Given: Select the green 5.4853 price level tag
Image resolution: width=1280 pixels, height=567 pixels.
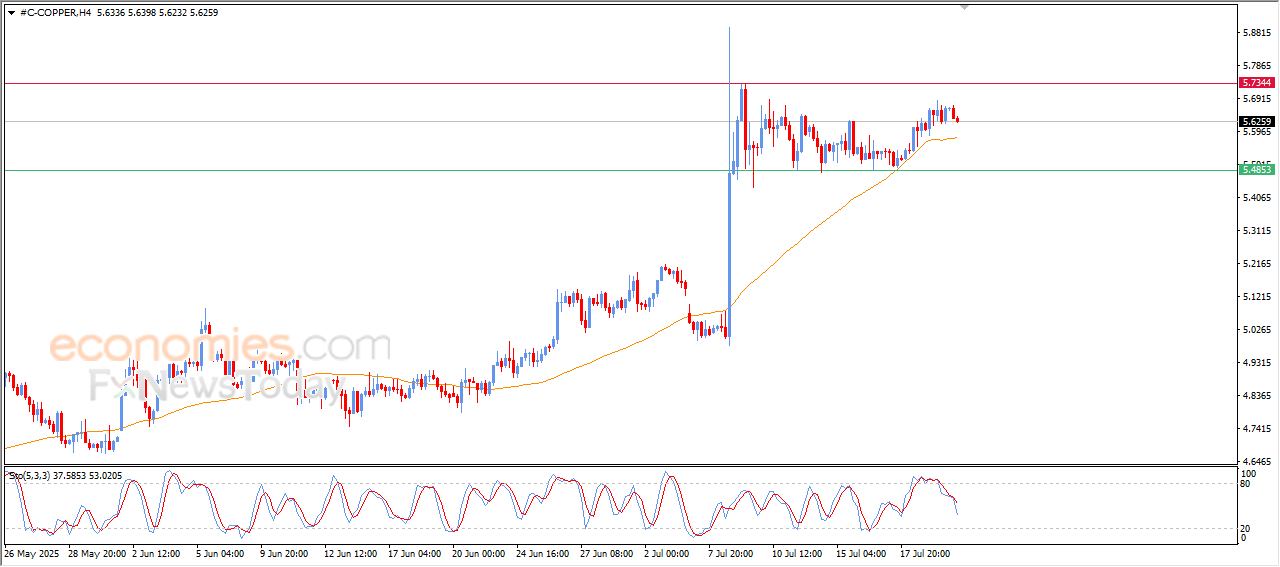Looking at the screenshot, I should (1256, 170).
